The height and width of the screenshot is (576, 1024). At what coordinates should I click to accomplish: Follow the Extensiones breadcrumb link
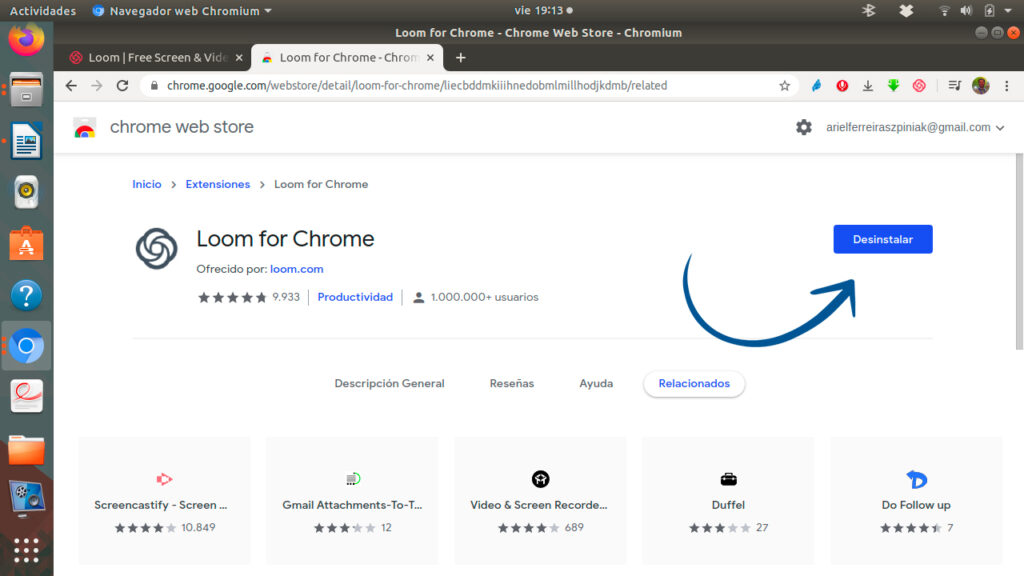click(217, 184)
